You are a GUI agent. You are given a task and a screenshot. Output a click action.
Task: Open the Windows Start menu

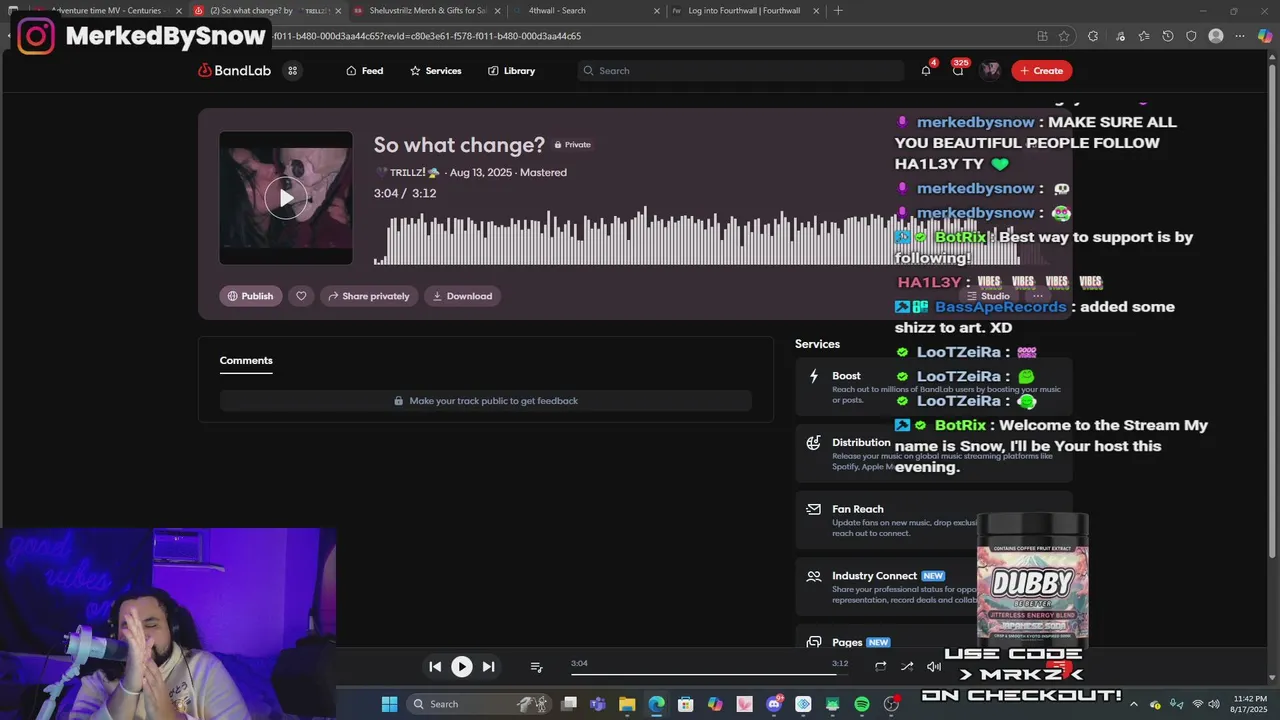(x=390, y=704)
